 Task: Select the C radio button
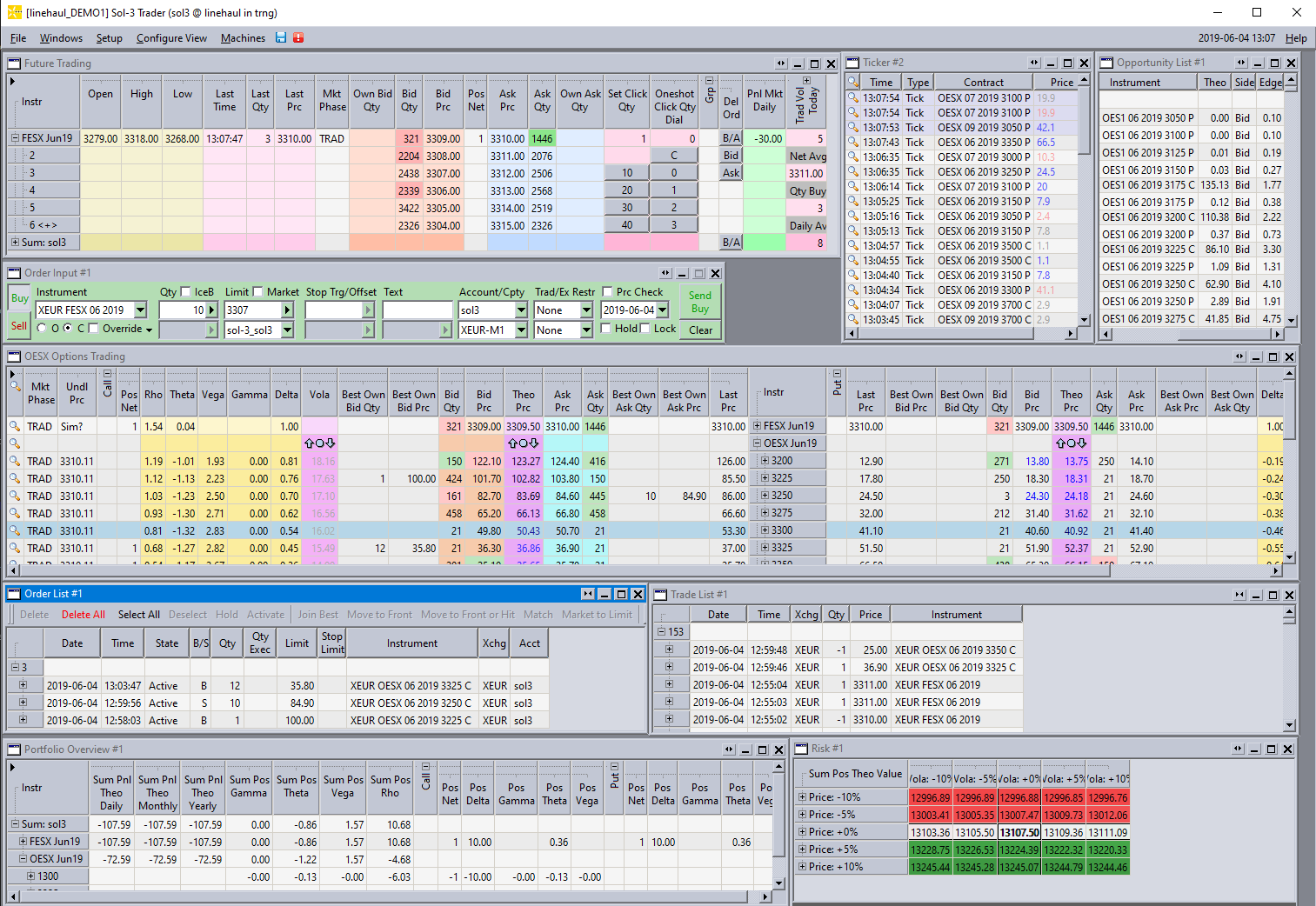(68, 329)
